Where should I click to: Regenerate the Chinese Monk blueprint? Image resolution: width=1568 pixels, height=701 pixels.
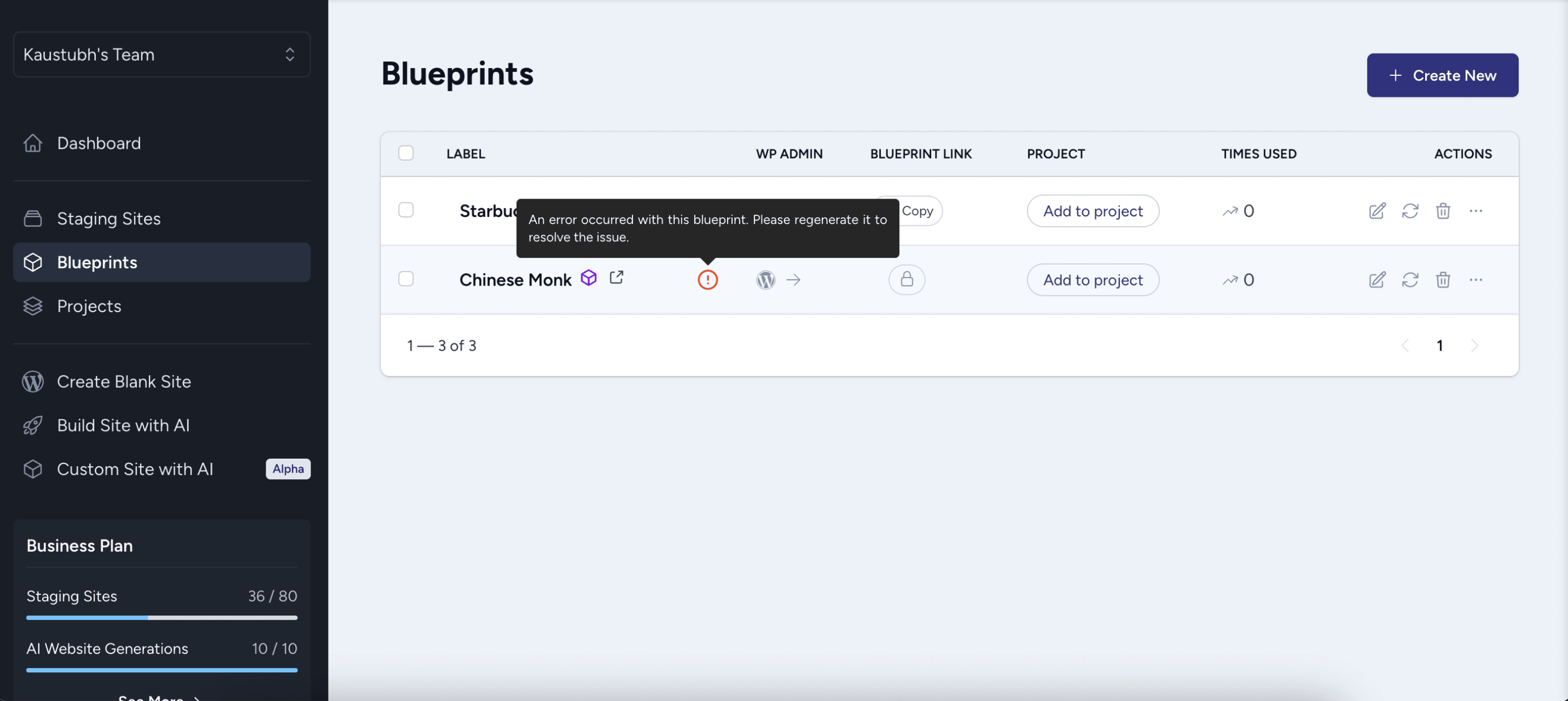1410,280
